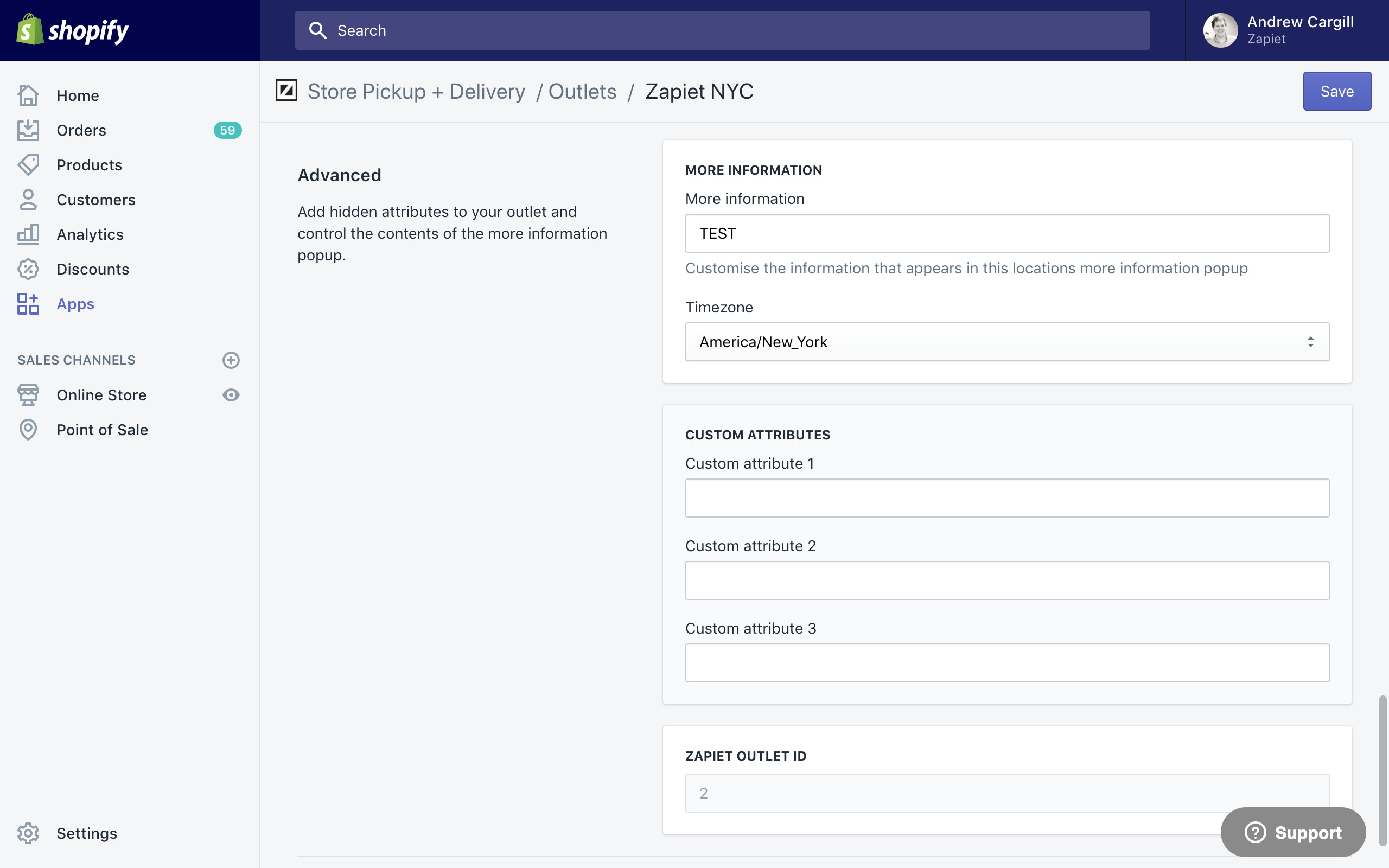Click the page vertical scrollbar

pos(1382,769)
